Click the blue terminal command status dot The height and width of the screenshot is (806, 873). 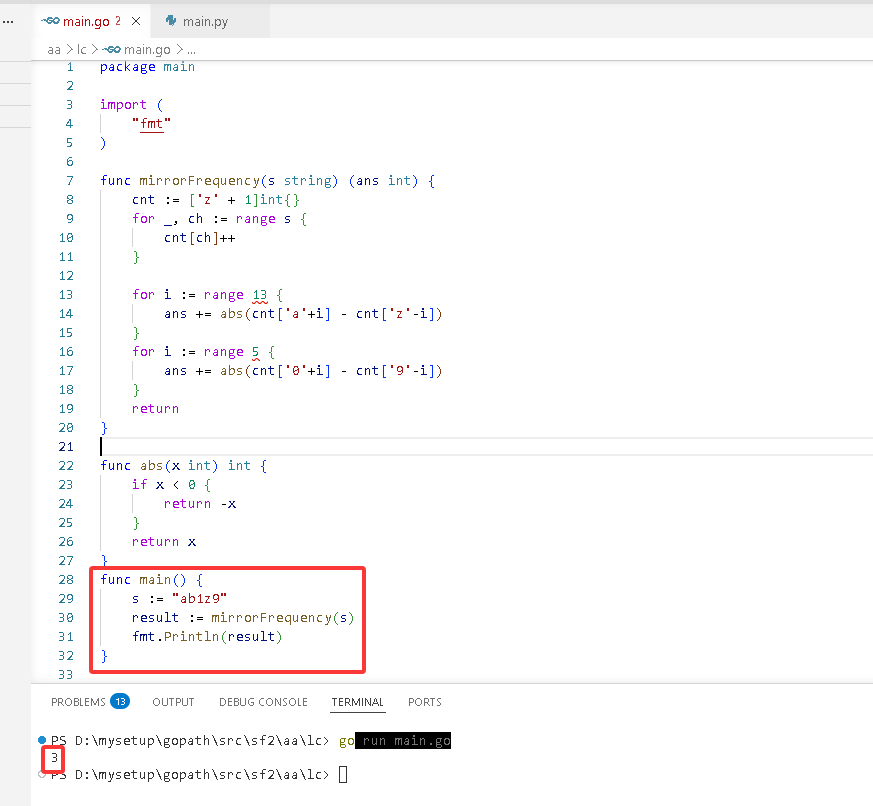pyautogui.click(x=42, y=740)
